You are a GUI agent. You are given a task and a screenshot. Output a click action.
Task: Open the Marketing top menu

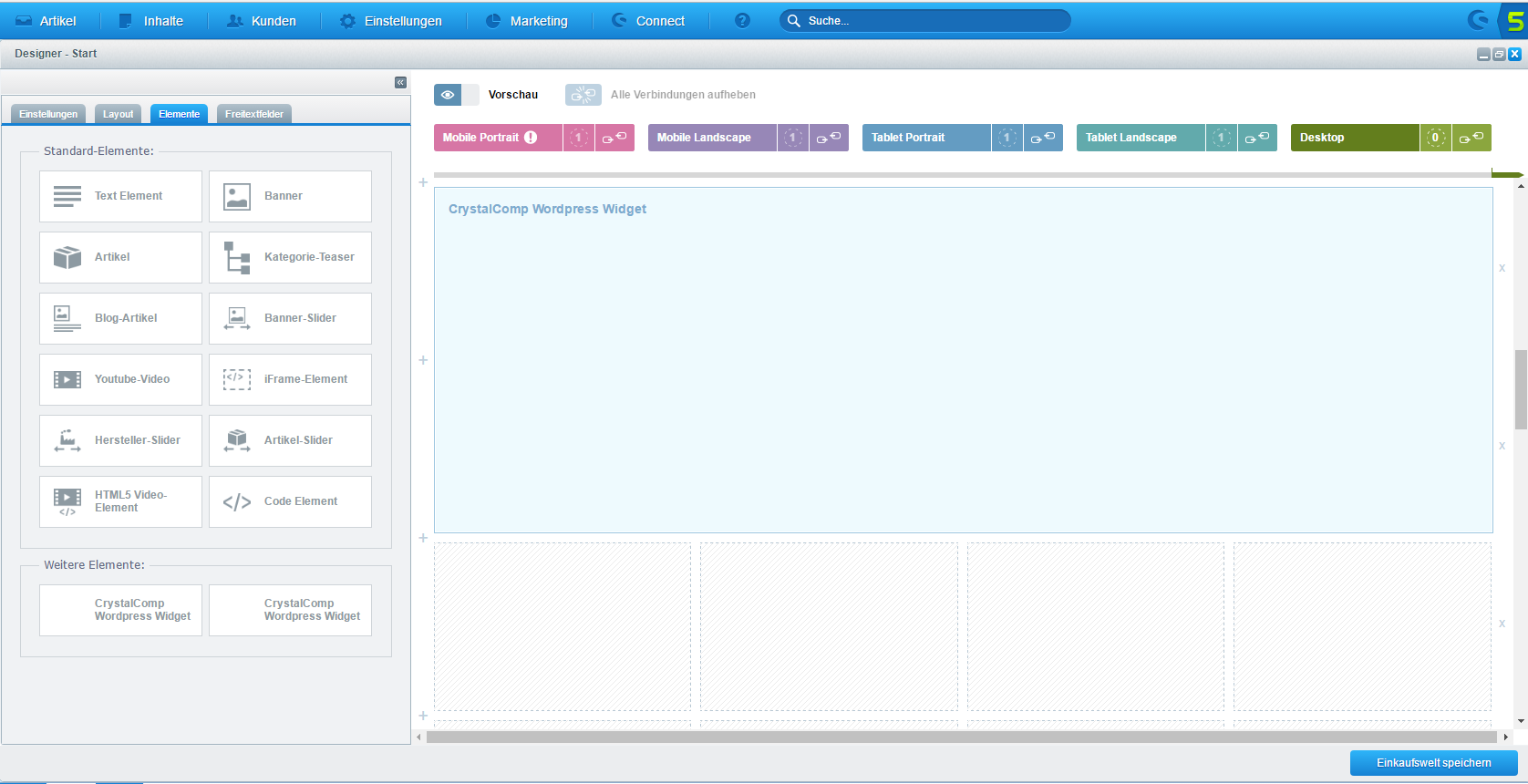pos(527,20)
